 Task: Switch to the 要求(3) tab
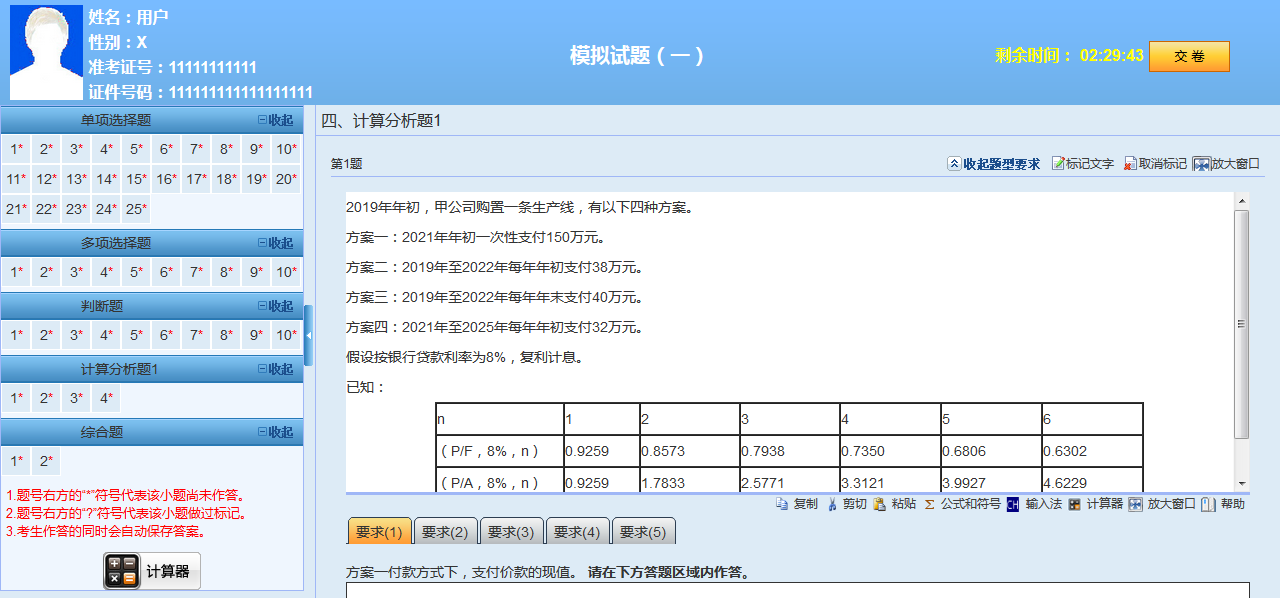(x=512, y=531)
